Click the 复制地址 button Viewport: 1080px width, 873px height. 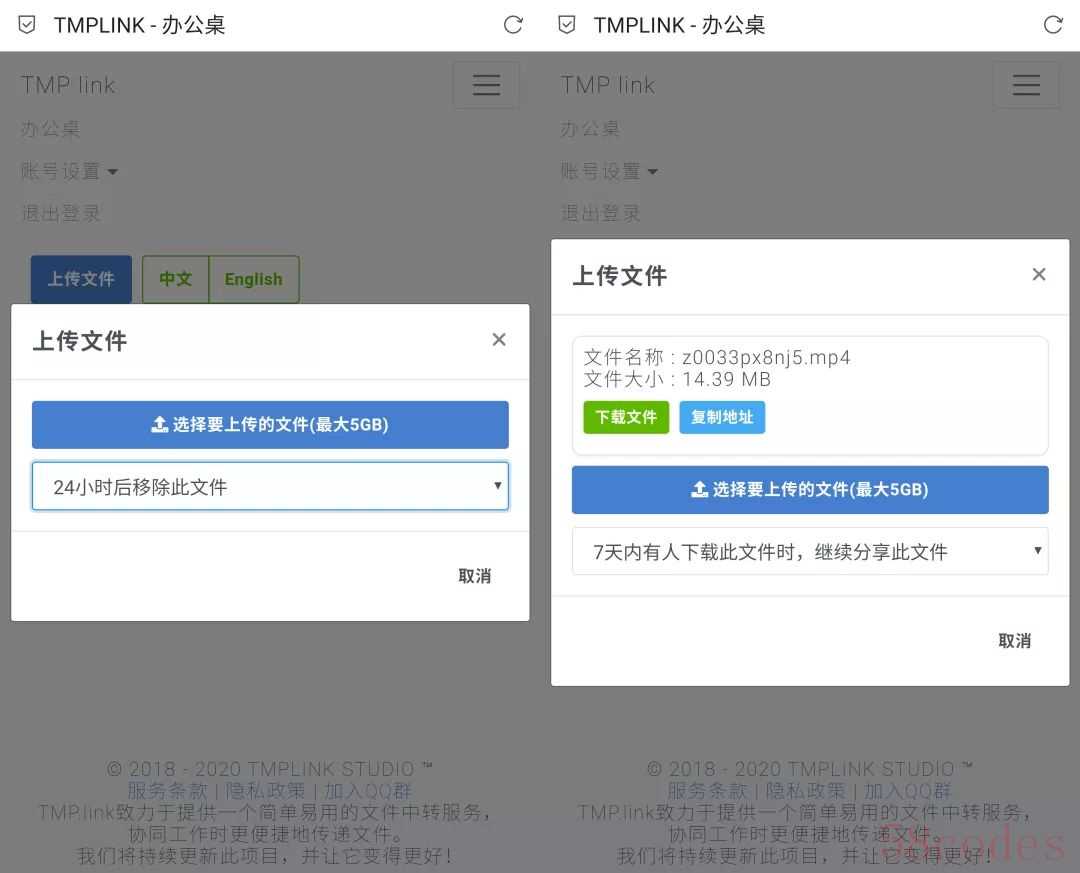(722, 417)
